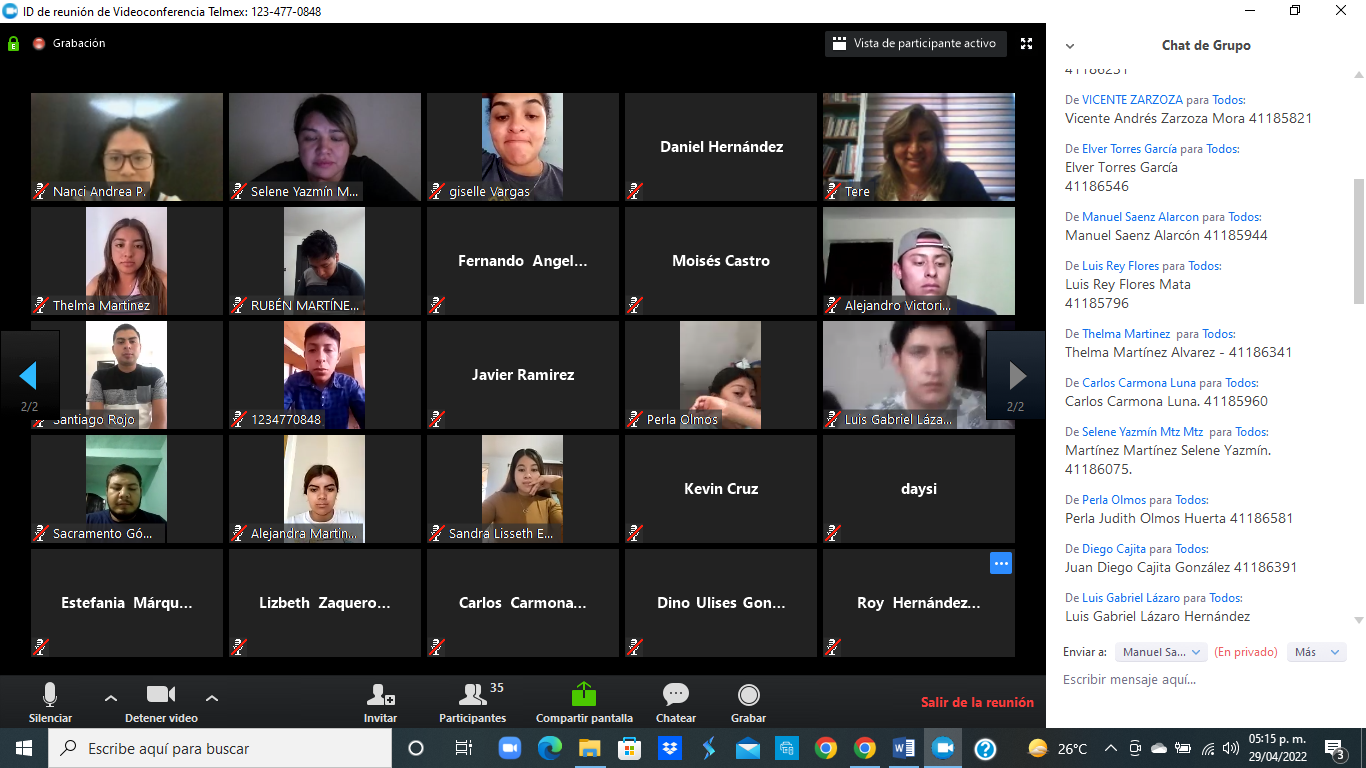Open the Participantes panel

click(x=472, y=695)
